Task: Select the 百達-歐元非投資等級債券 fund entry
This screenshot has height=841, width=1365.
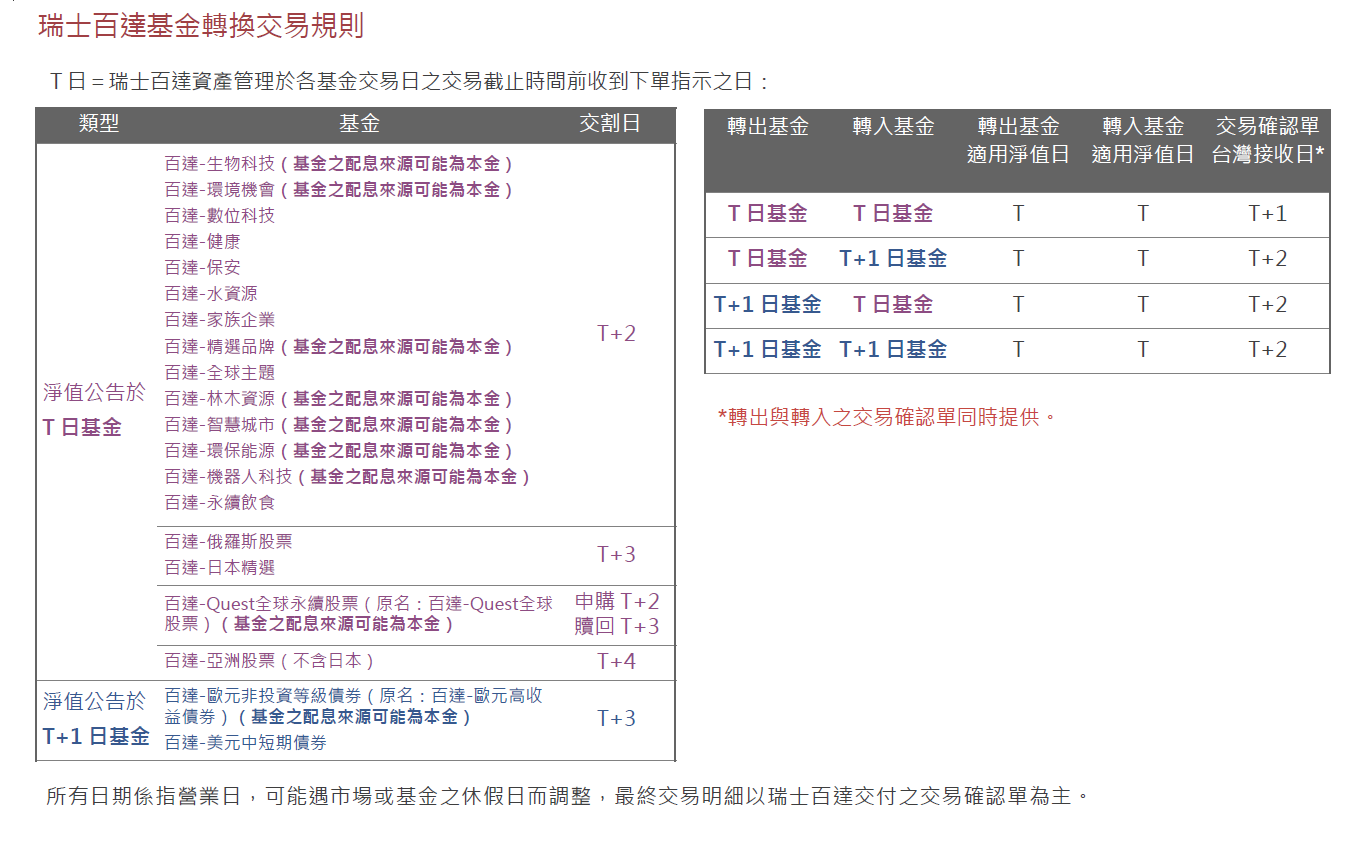Action: pyautogui.click(x=354, y=706)
